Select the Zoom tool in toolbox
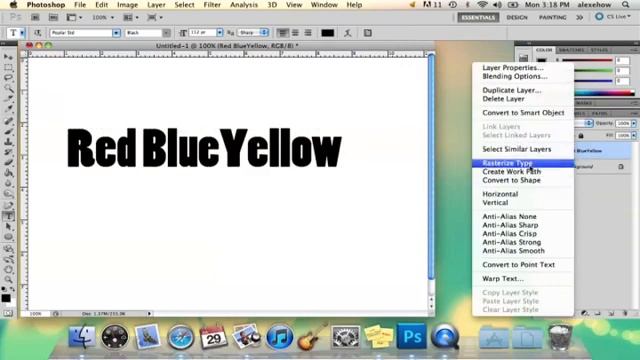 tap(8, 280)
